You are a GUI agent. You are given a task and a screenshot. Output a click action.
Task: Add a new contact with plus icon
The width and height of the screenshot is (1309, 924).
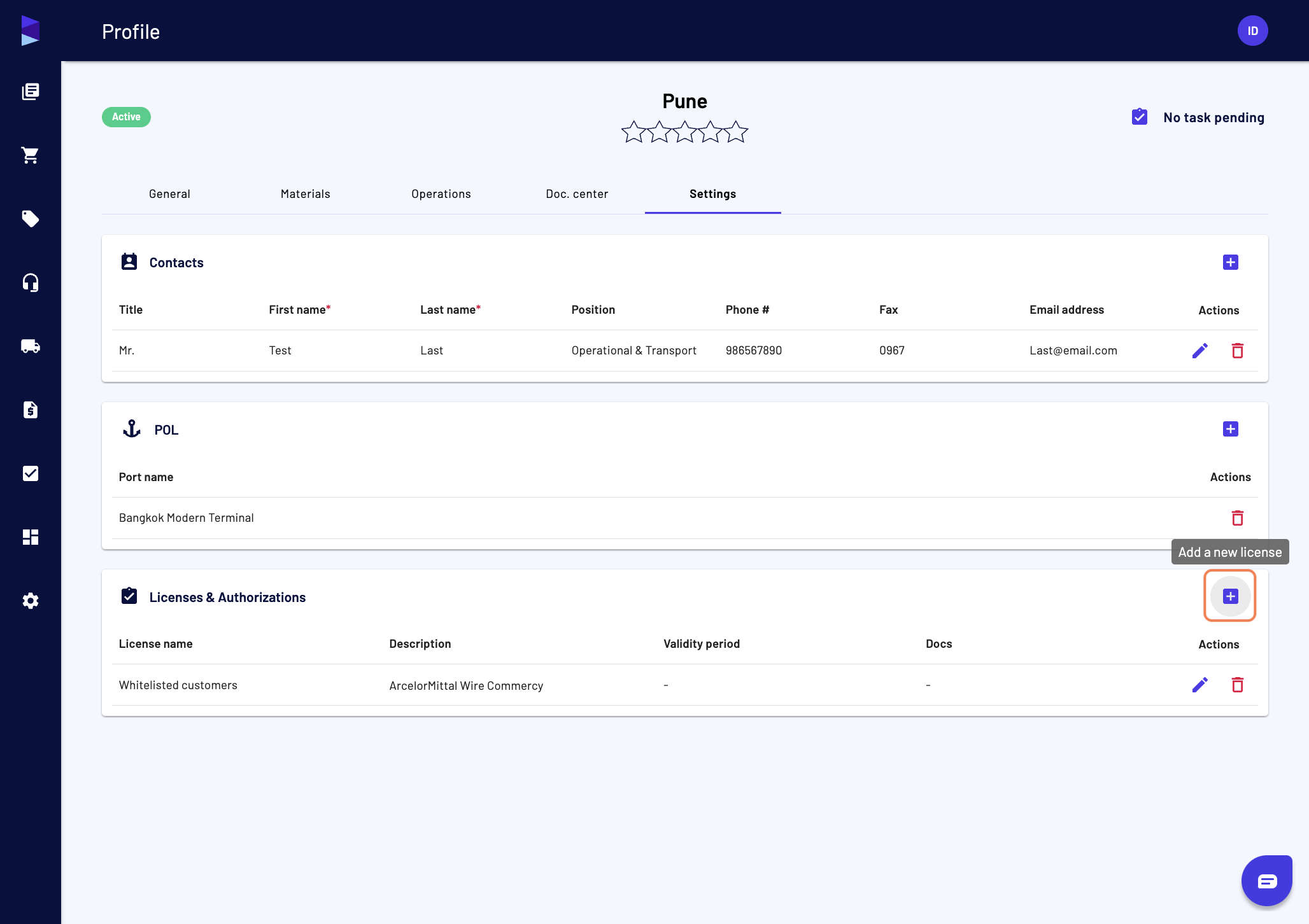[x=1231, y=262]
